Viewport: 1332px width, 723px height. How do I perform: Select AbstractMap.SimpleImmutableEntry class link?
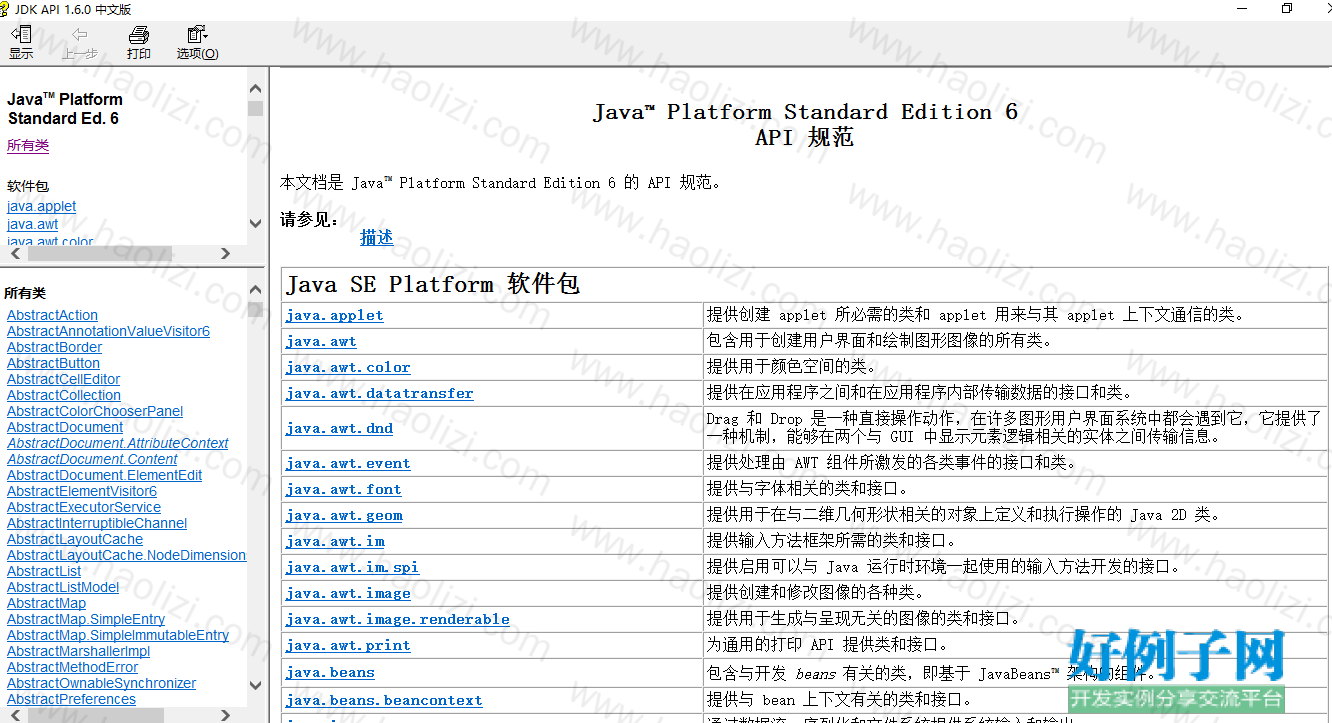(x=118, y=635)
